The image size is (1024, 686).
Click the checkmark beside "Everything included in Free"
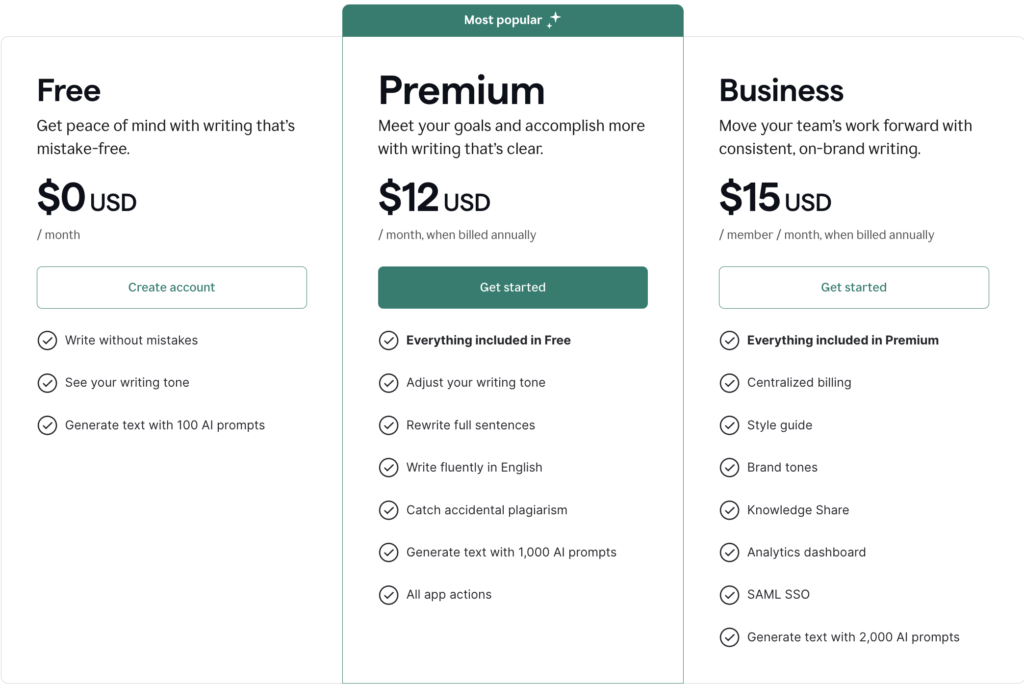click(389, 340)
